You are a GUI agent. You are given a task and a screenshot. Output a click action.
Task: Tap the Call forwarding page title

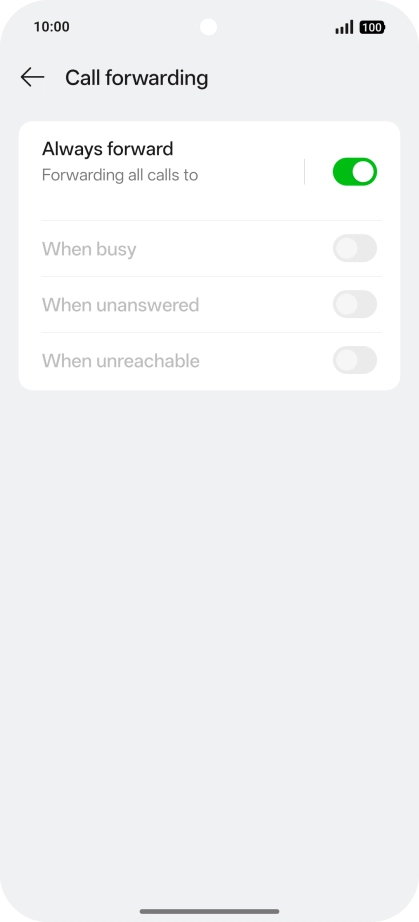pos(136,78)
